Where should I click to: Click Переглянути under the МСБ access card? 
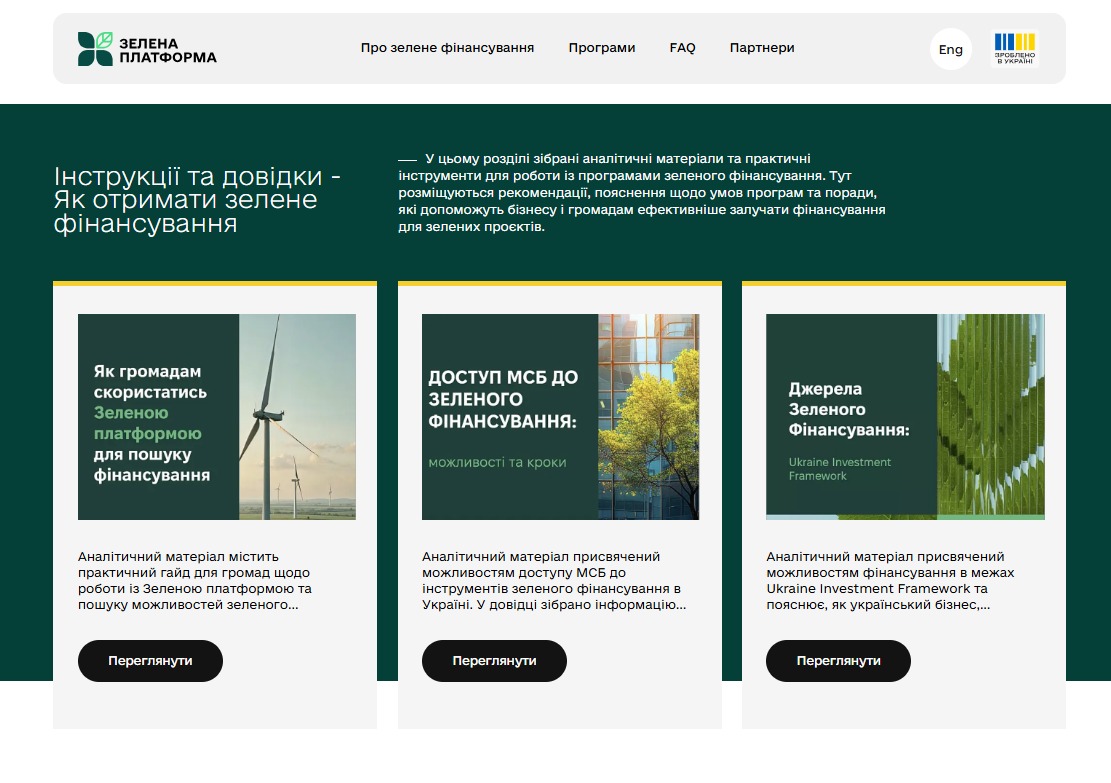[x=495, y=661]
